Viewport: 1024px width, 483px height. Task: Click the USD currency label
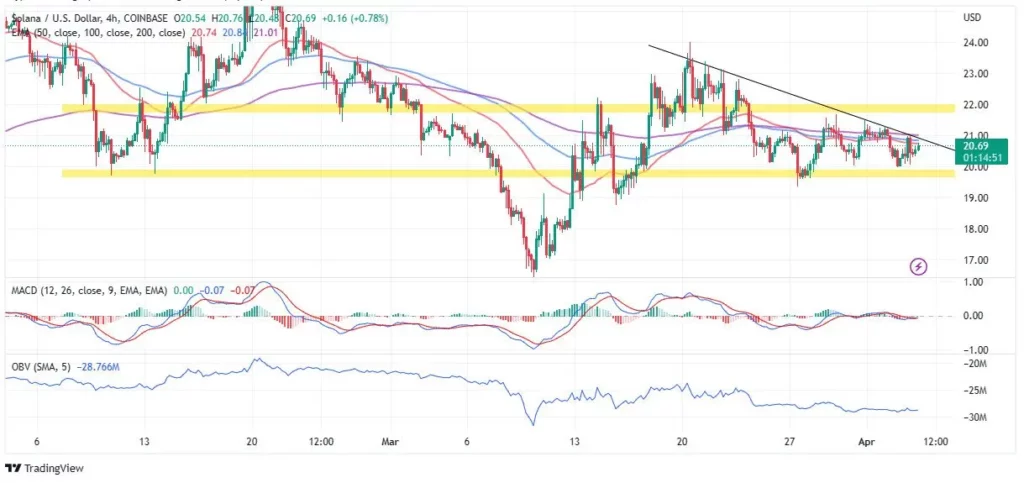click(x=971, y=18)
